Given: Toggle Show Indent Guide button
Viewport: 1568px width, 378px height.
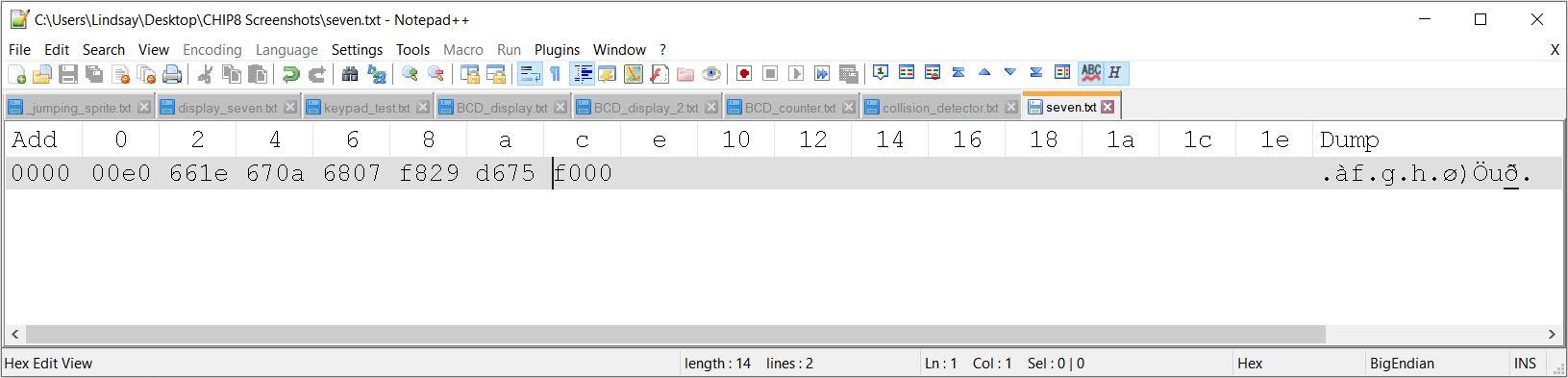Looking at the screenshot, I should tap(582, 73).
